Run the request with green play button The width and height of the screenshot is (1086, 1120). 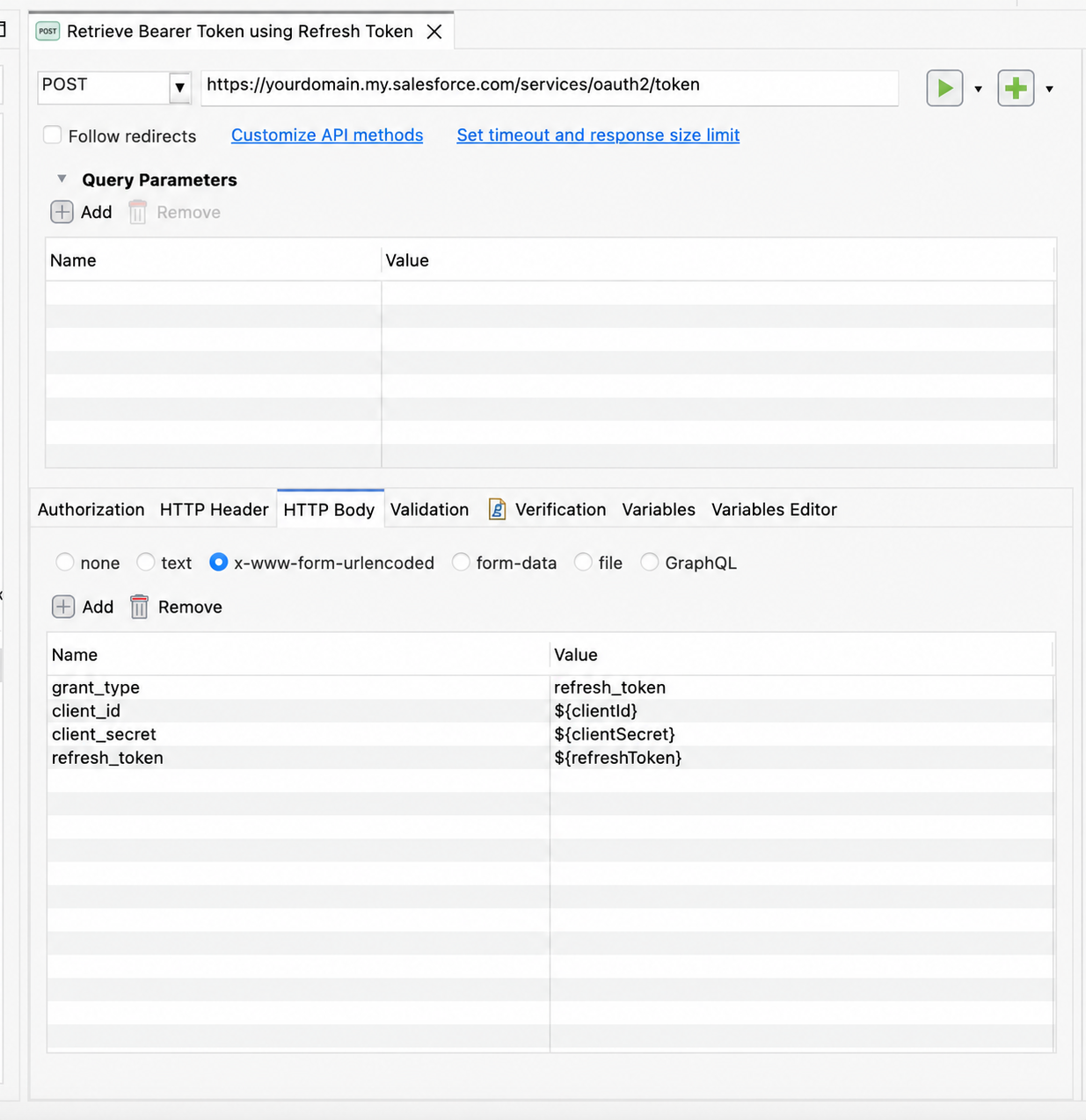pos(944,88)
